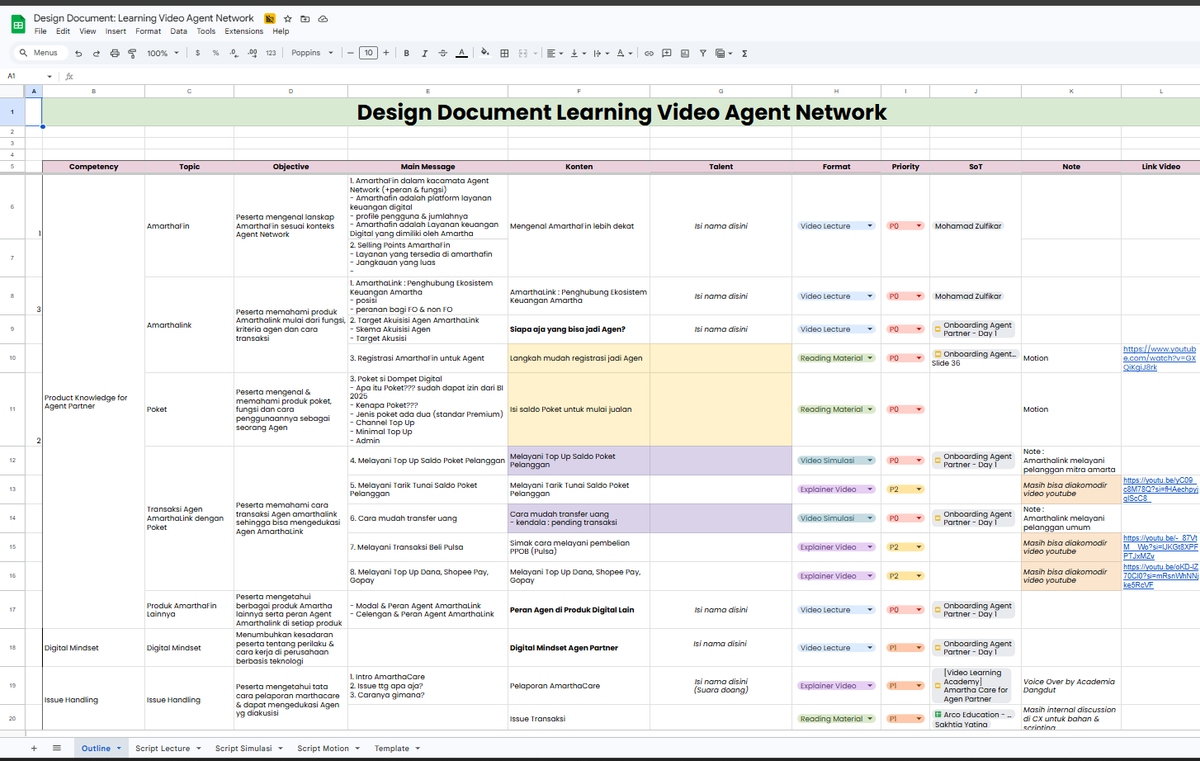Open the Data menu
Viewport: 1200px width, 761px height.
coord(178,31)
